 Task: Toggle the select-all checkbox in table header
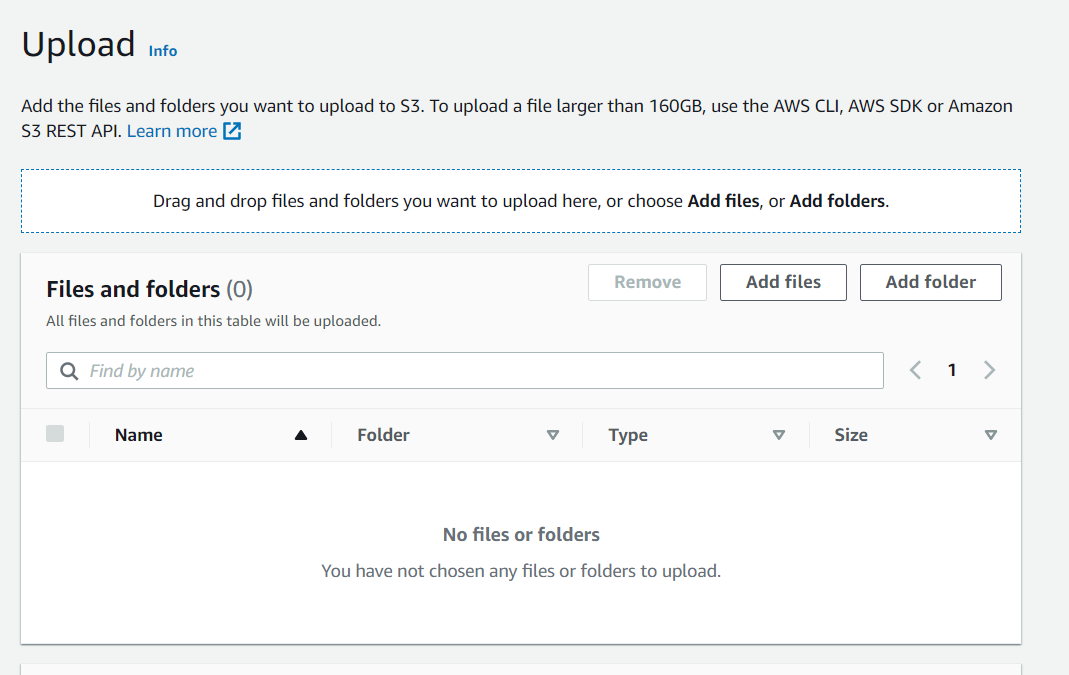pos(55,434)
